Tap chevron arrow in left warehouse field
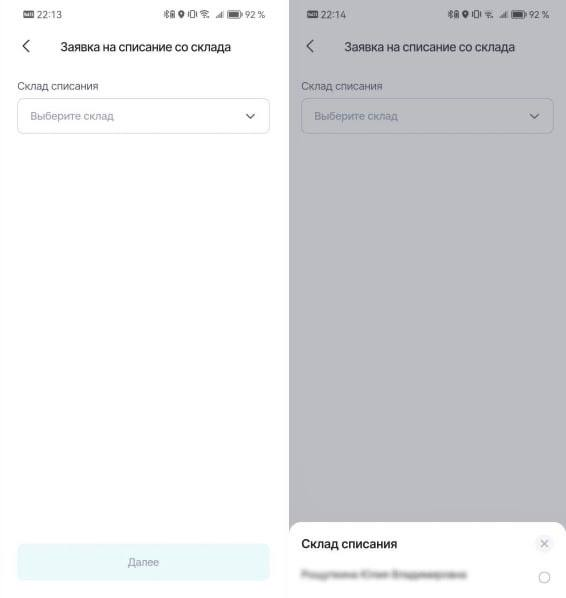566x598 pixels. 250,116
